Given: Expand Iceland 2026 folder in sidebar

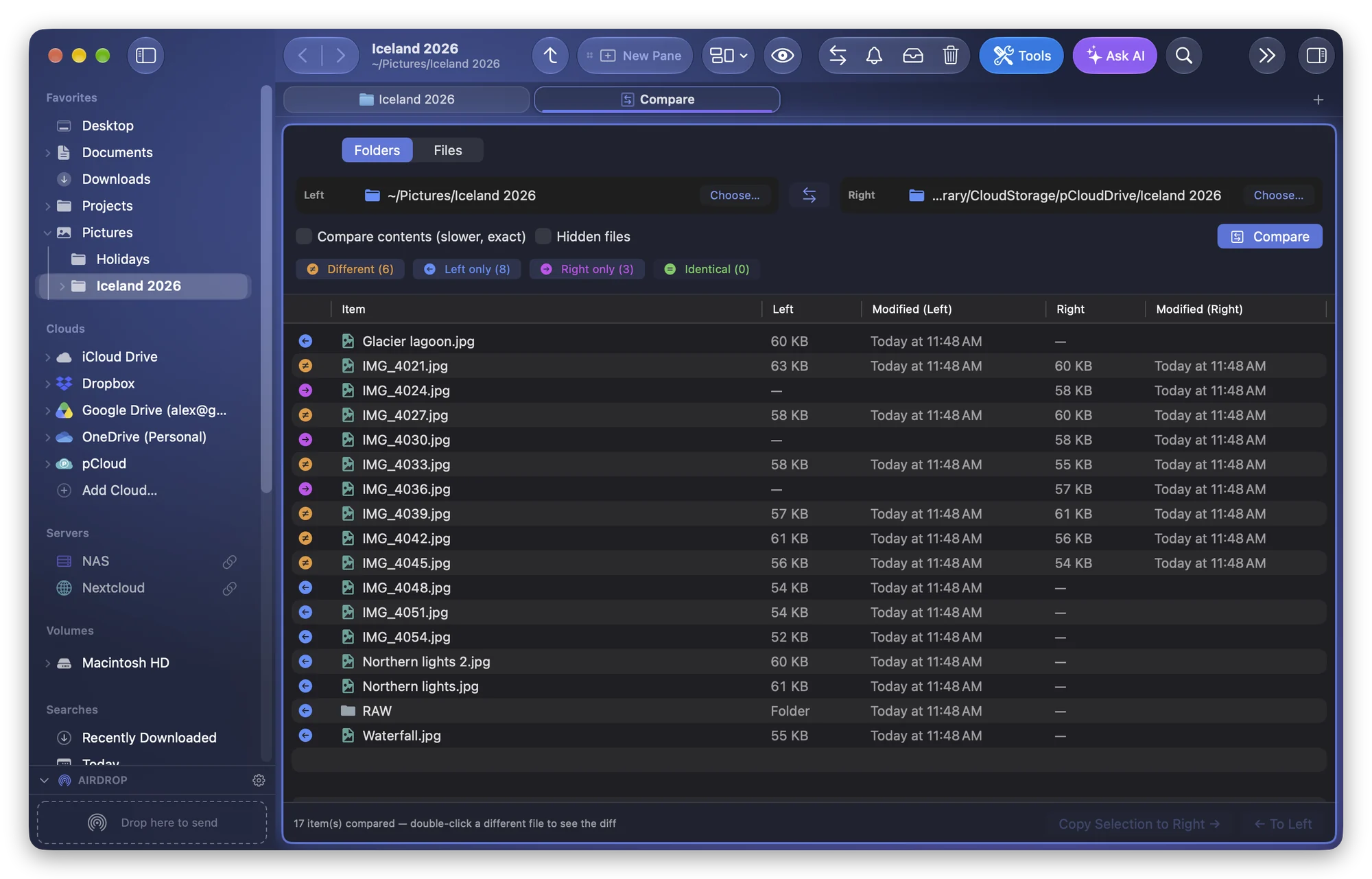Looking at the screenshot, I should [62, 287].
